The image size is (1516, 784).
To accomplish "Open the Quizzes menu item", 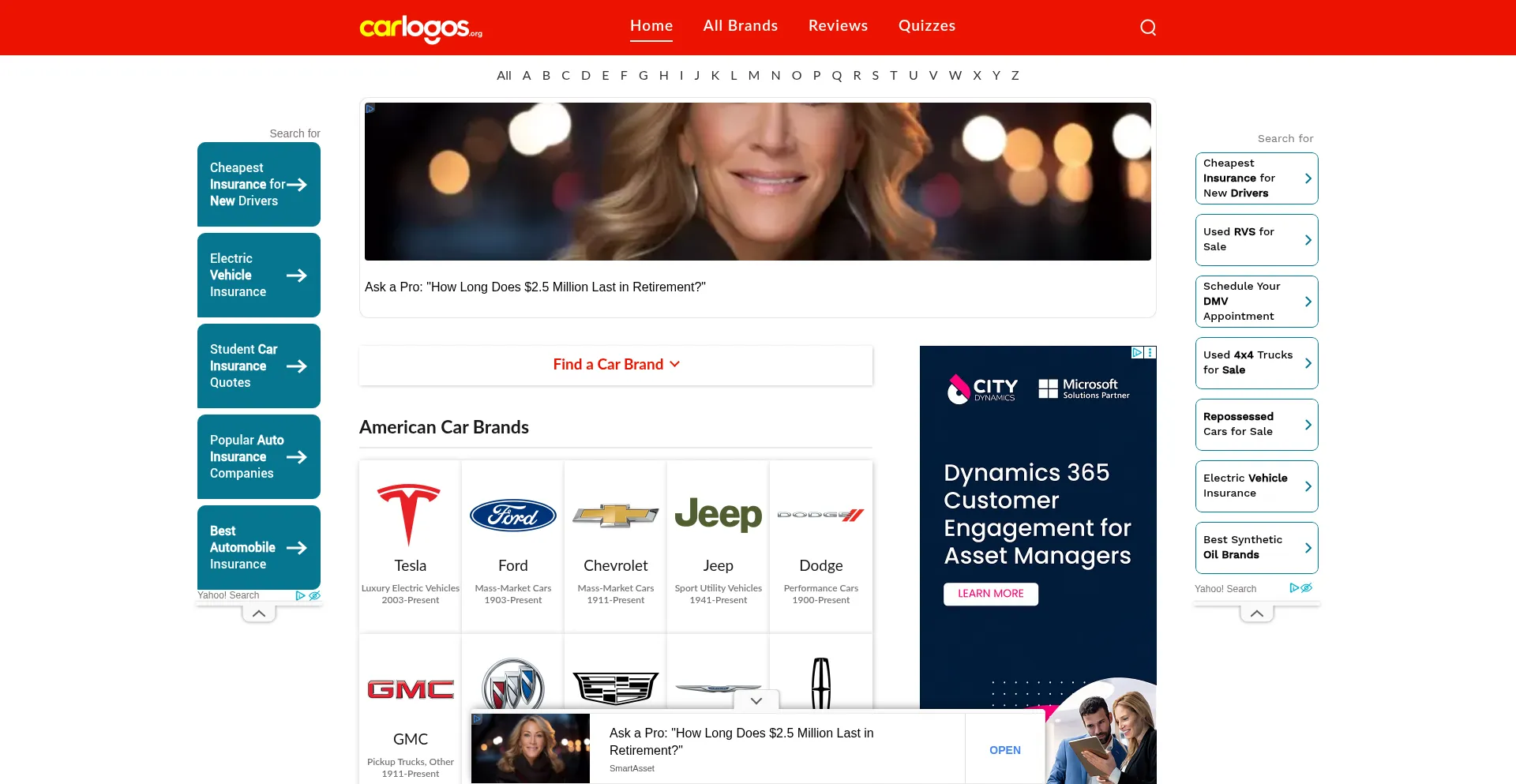I will tap(926, 26).
